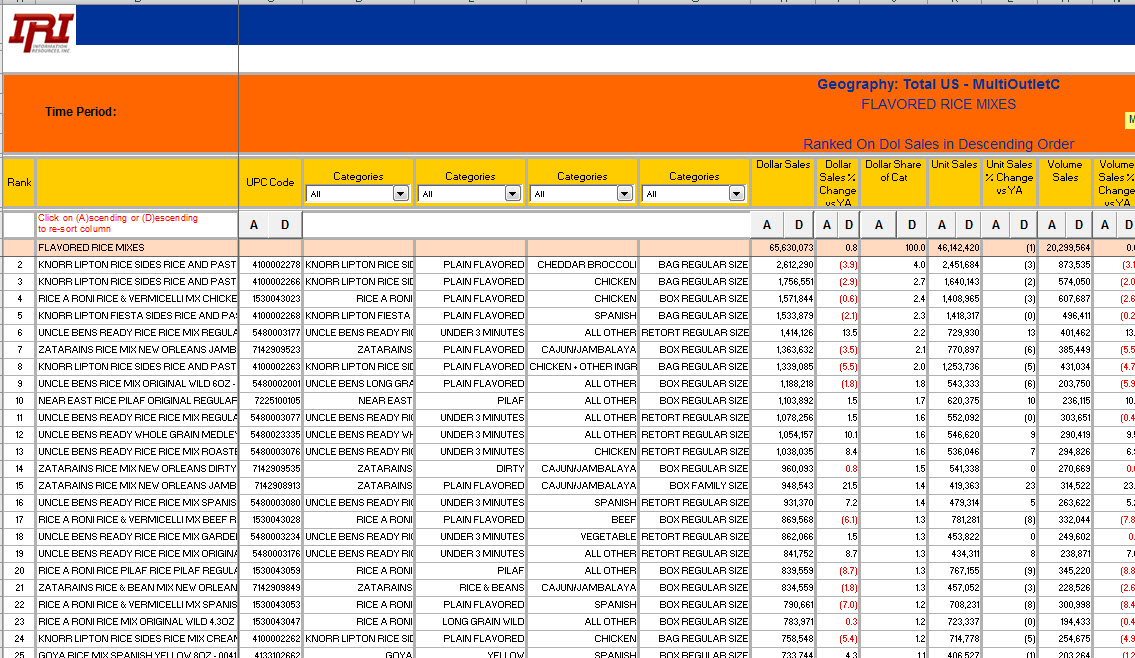Select rank 24 KNORR LIPTON RICE MIX CREAM product

click(138, 639)
